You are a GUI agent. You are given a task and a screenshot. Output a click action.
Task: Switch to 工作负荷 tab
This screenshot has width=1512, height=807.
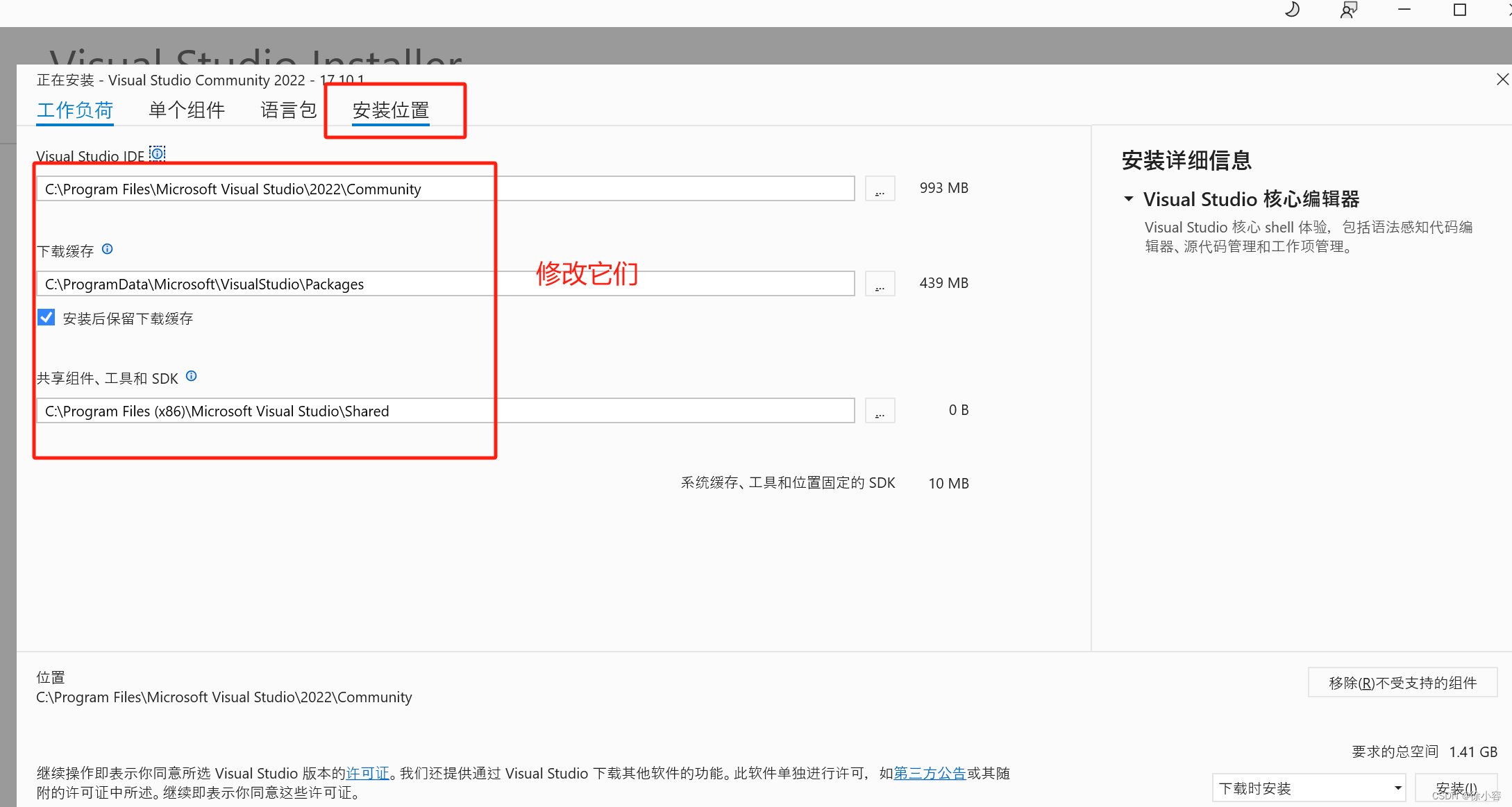(x=75, y=110)
